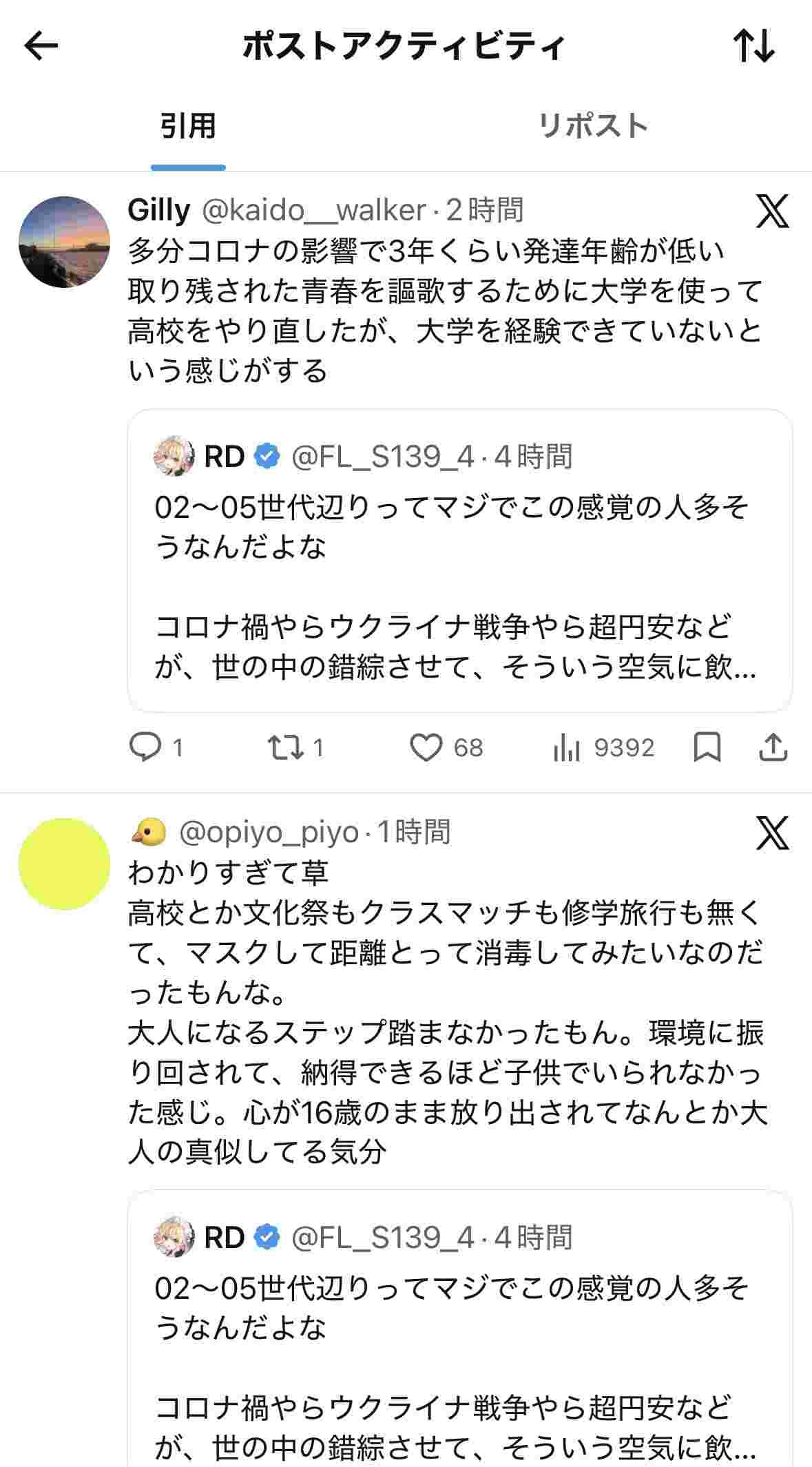Share Gilly's post via share icon
This screenshot has width=812, height=1467.
[773, 747]
